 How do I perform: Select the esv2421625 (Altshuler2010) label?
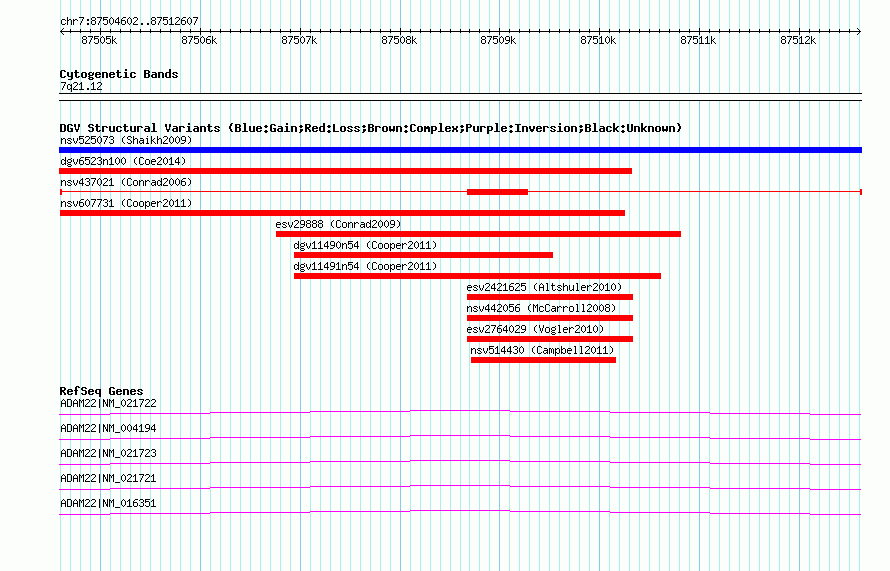(x=544, y=287)
